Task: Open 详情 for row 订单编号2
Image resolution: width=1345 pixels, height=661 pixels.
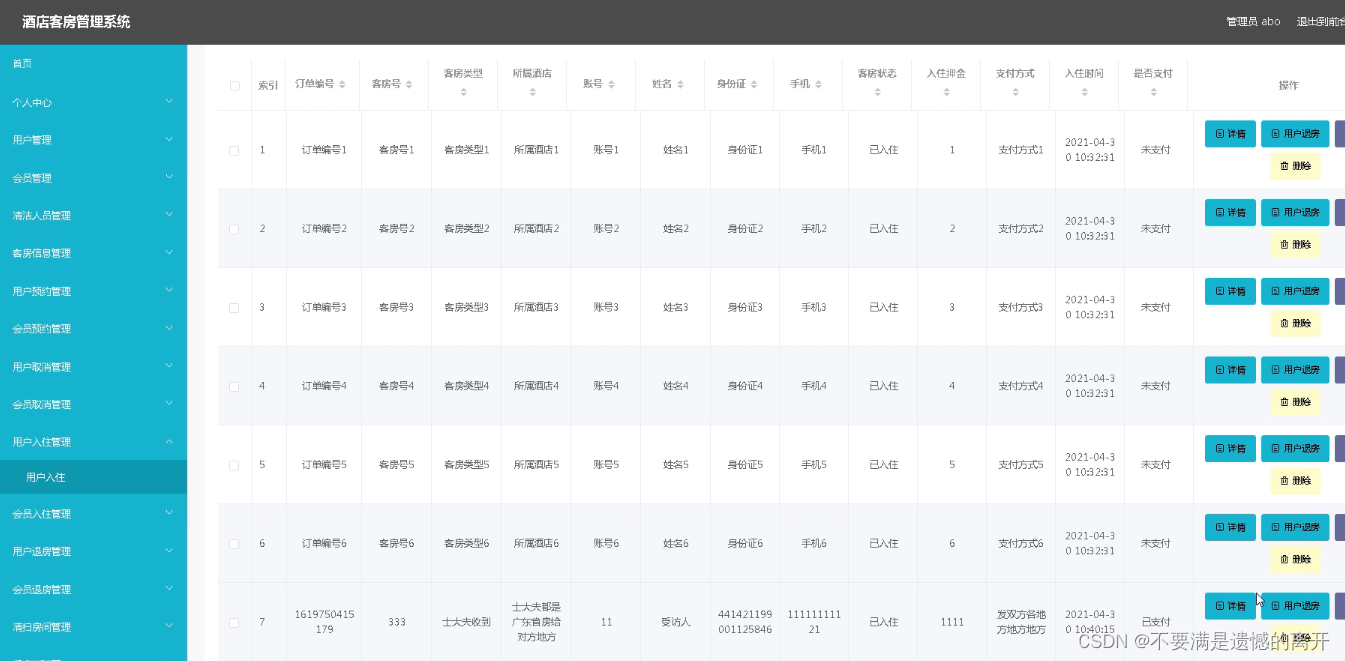Action: (x=1230, y=212)
